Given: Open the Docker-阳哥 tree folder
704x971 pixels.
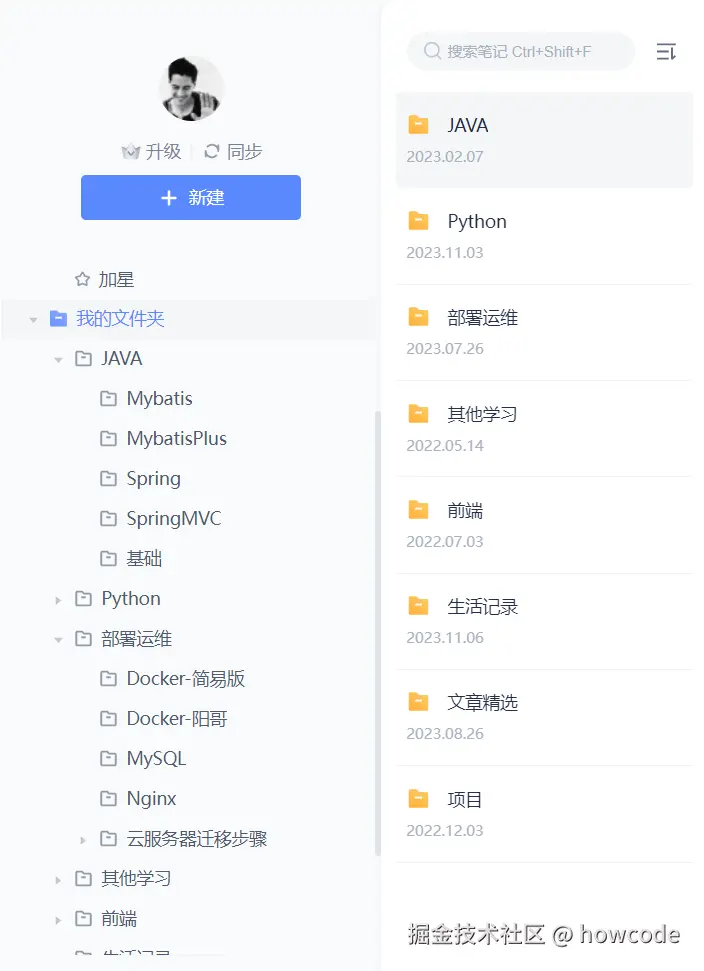Looking at the screenshot, I should tap(176, 719).
